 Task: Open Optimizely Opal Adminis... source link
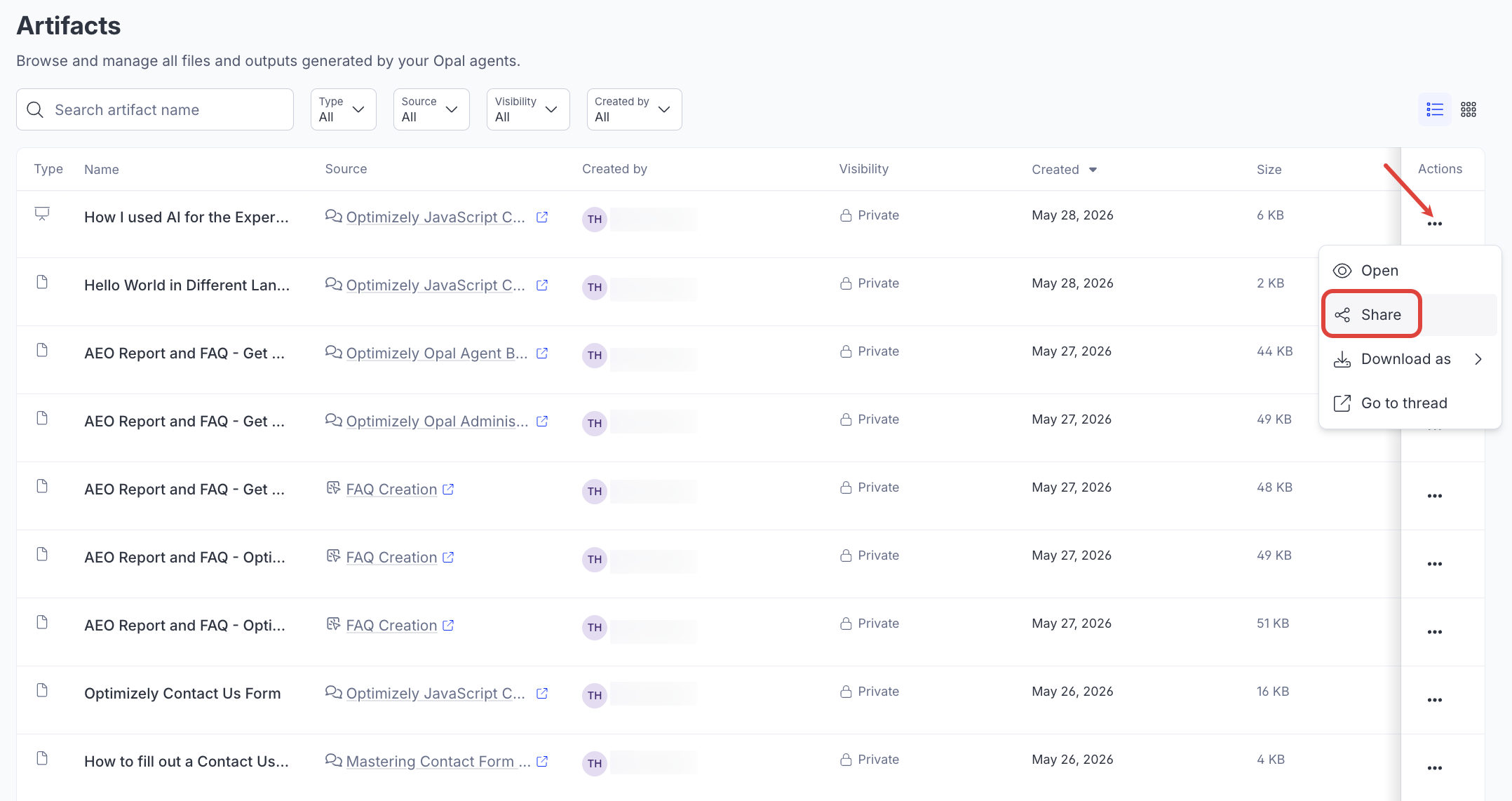[437, 422]
